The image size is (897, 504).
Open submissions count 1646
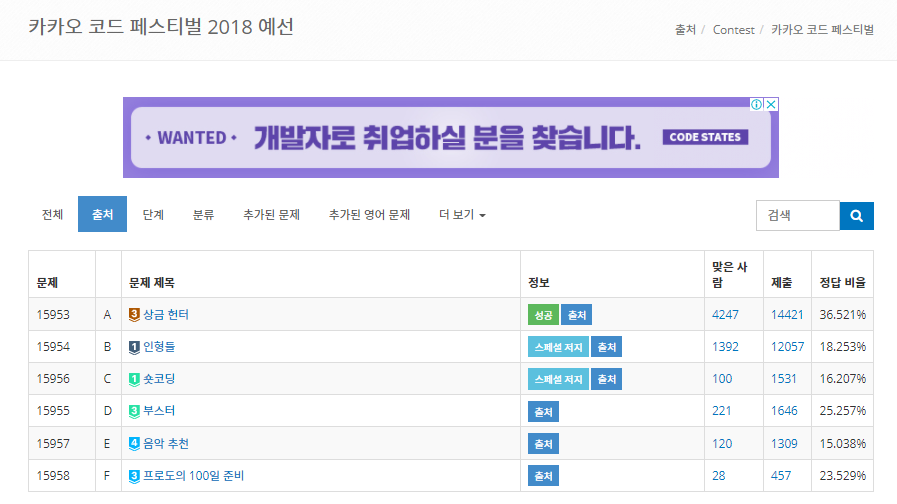click(x=784, y=411)
